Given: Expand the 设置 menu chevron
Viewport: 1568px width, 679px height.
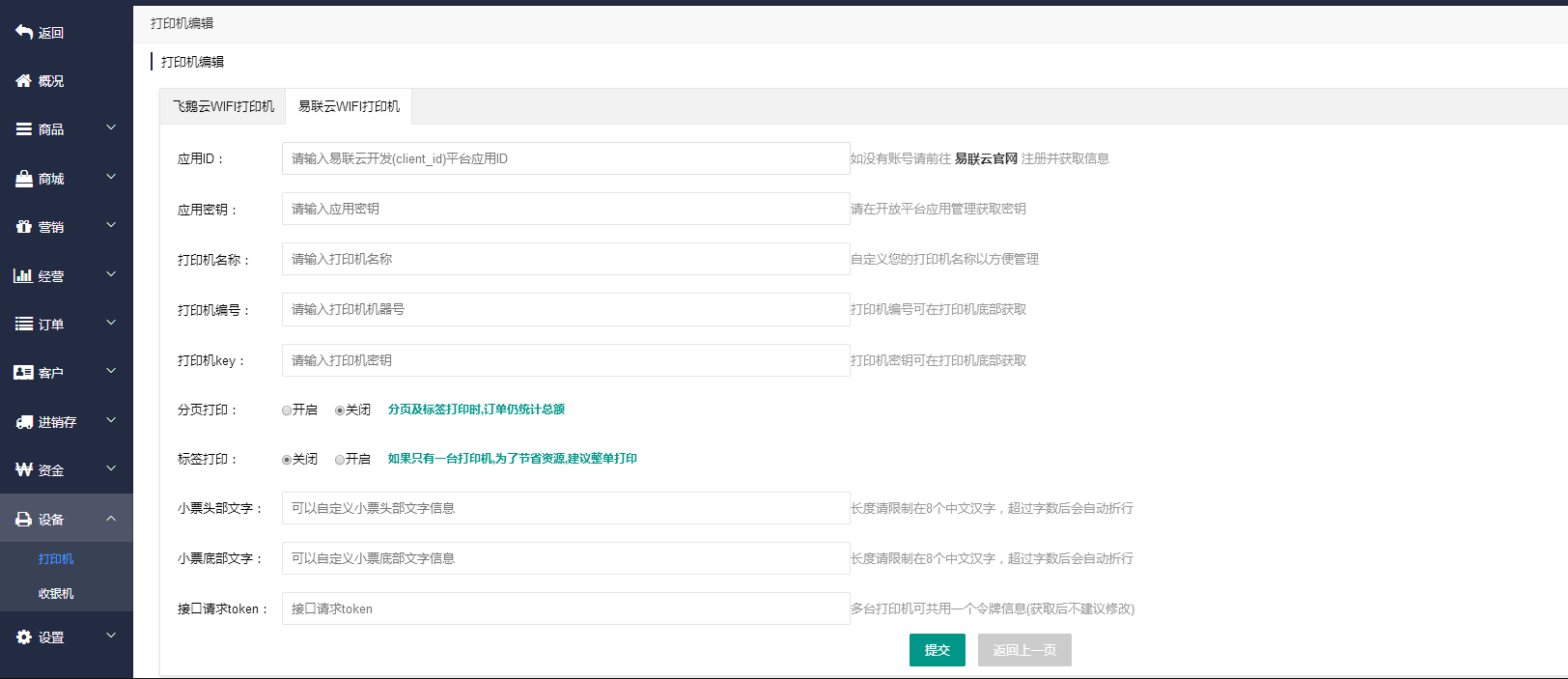Looking at the screenshot, I should point(111,636).
